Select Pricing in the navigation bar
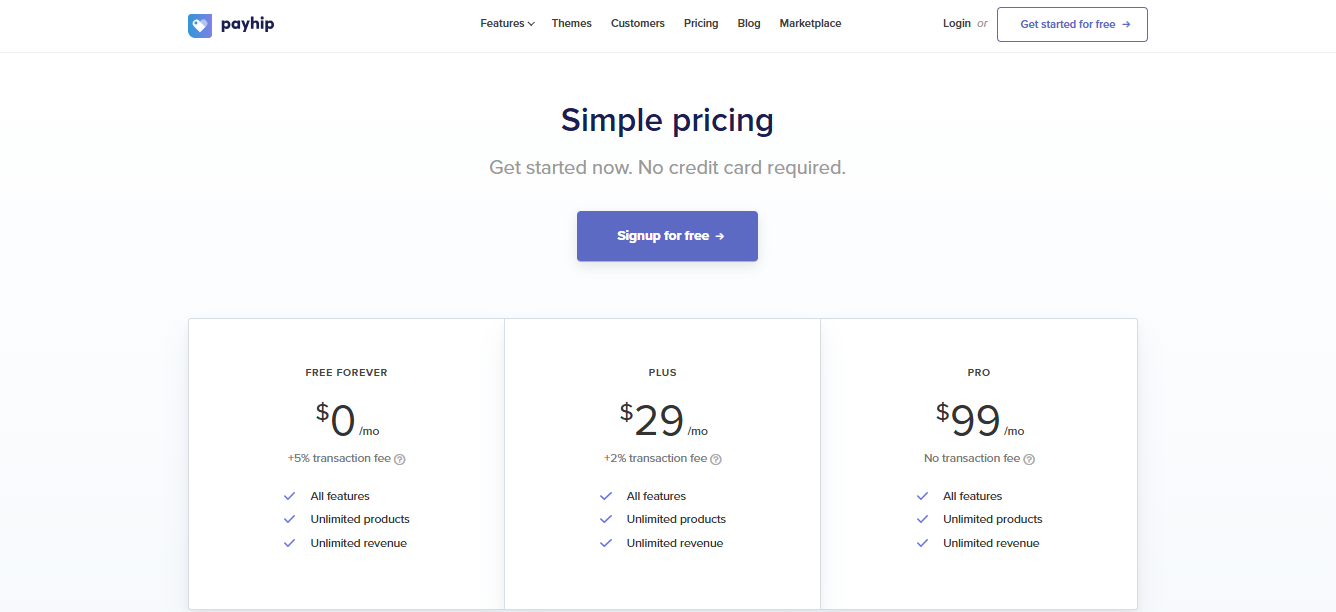The width and height of the screenshot is (1336, 612). click(701, 24)
